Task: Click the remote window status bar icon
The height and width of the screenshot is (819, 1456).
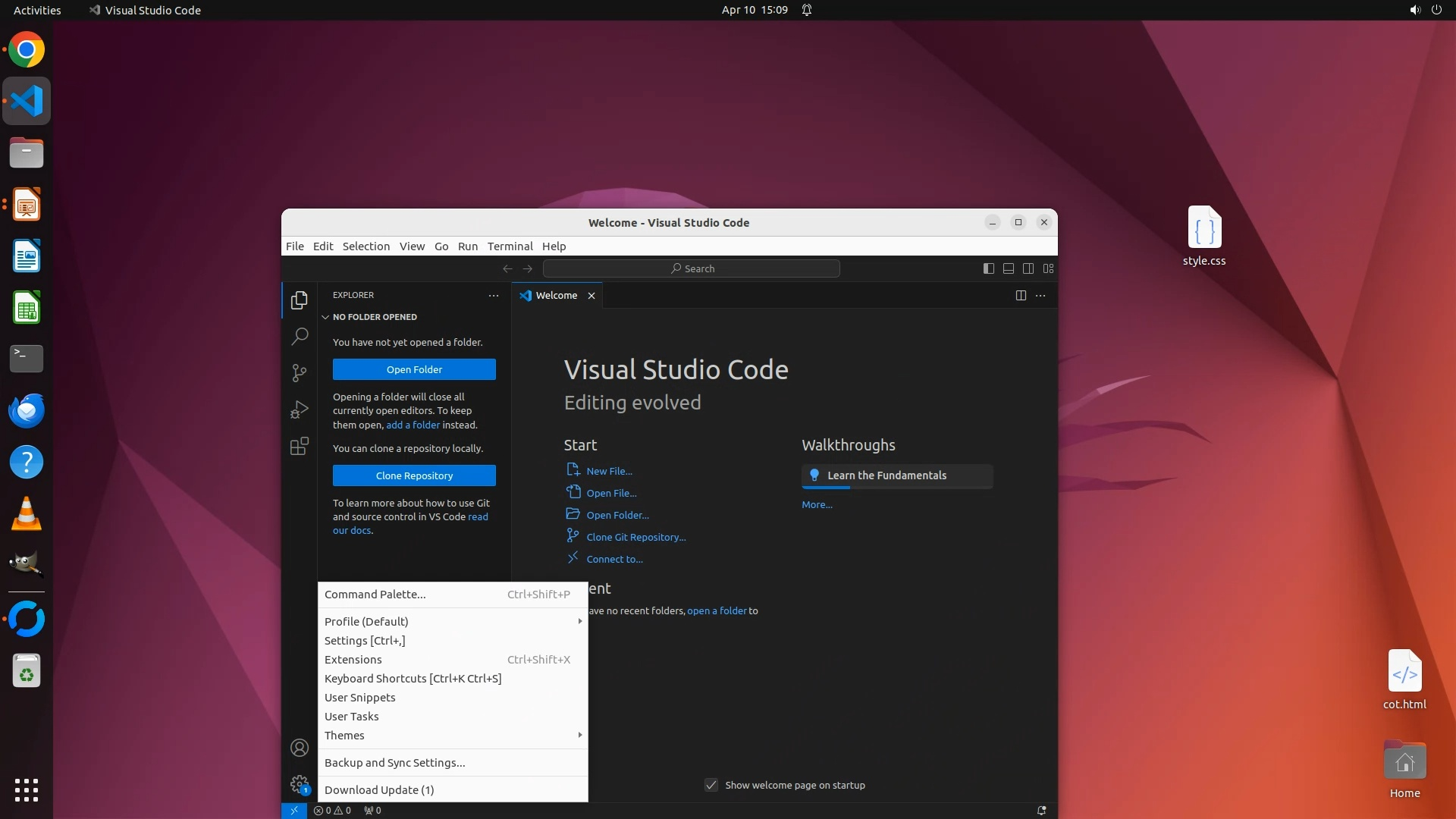Action: [x=294, y=810]
